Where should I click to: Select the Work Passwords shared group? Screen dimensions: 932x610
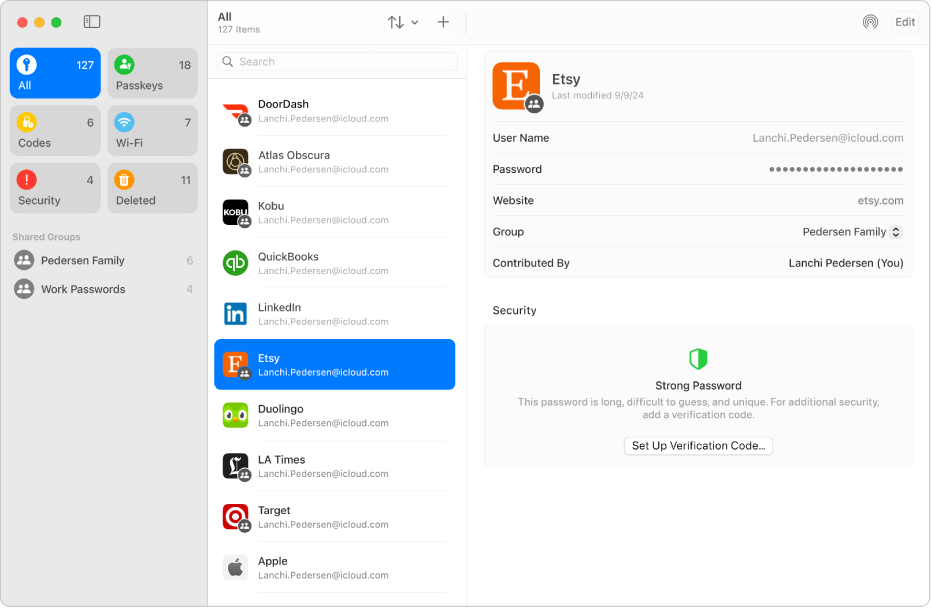click(103, 290)
